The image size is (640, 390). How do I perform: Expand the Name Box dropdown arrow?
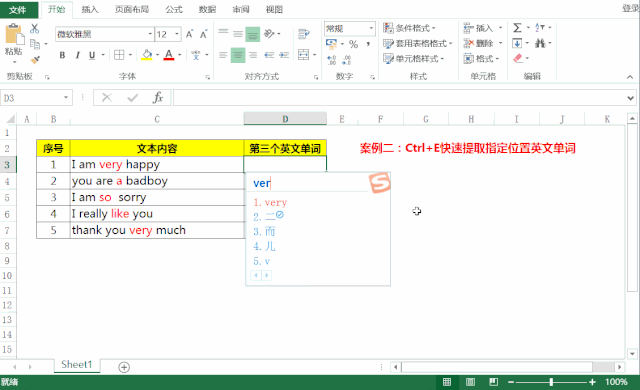(x=66, y=98)
